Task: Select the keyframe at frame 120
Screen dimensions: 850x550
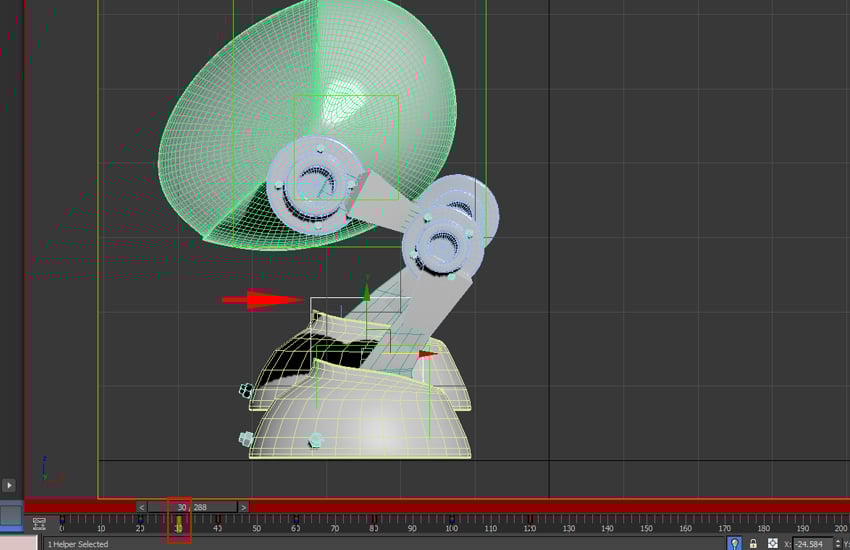Action: pos(530,520)
